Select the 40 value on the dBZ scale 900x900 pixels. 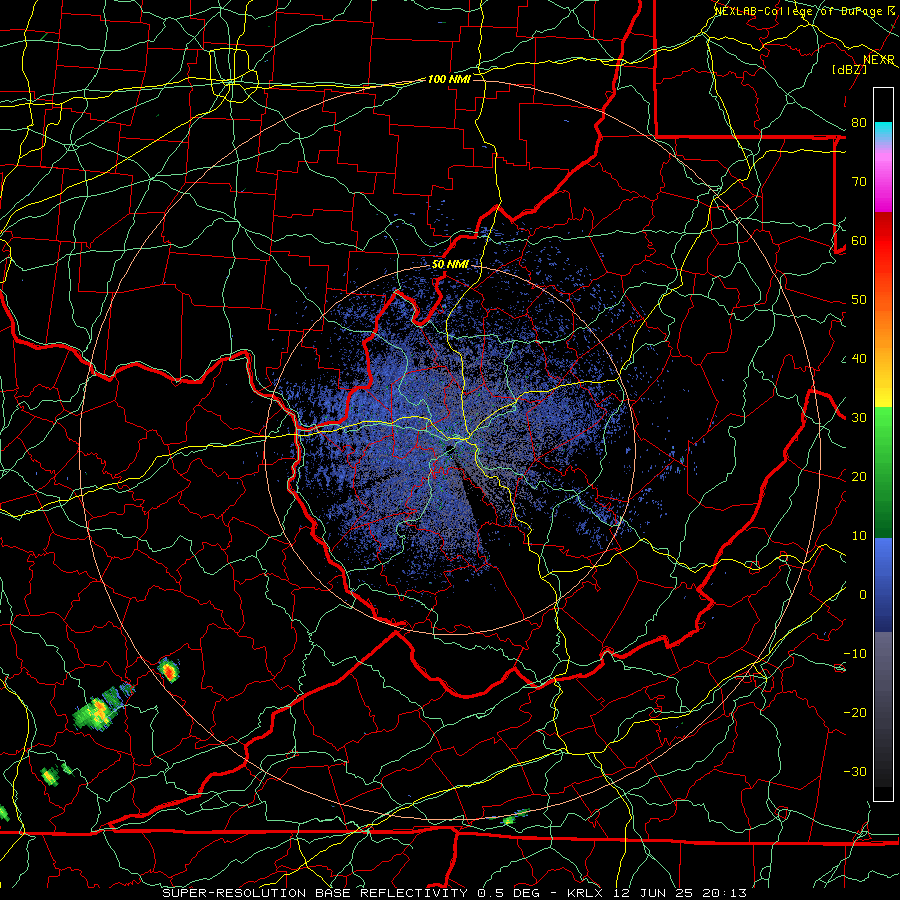(x=859, y=359)
